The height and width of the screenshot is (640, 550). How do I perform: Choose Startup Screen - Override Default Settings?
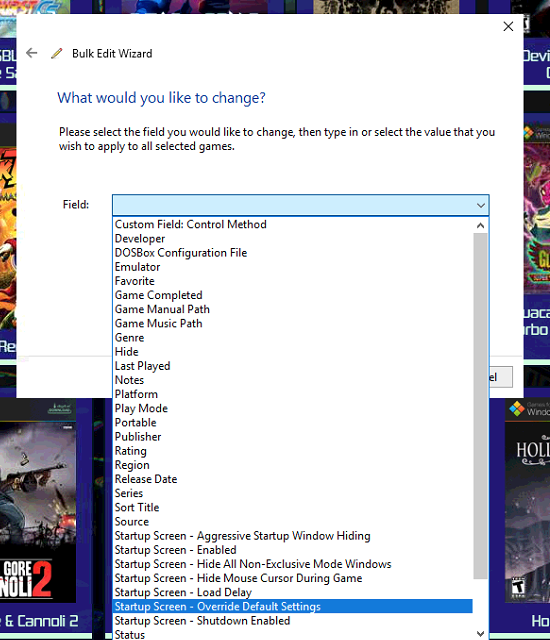click(x=293, y=607)
